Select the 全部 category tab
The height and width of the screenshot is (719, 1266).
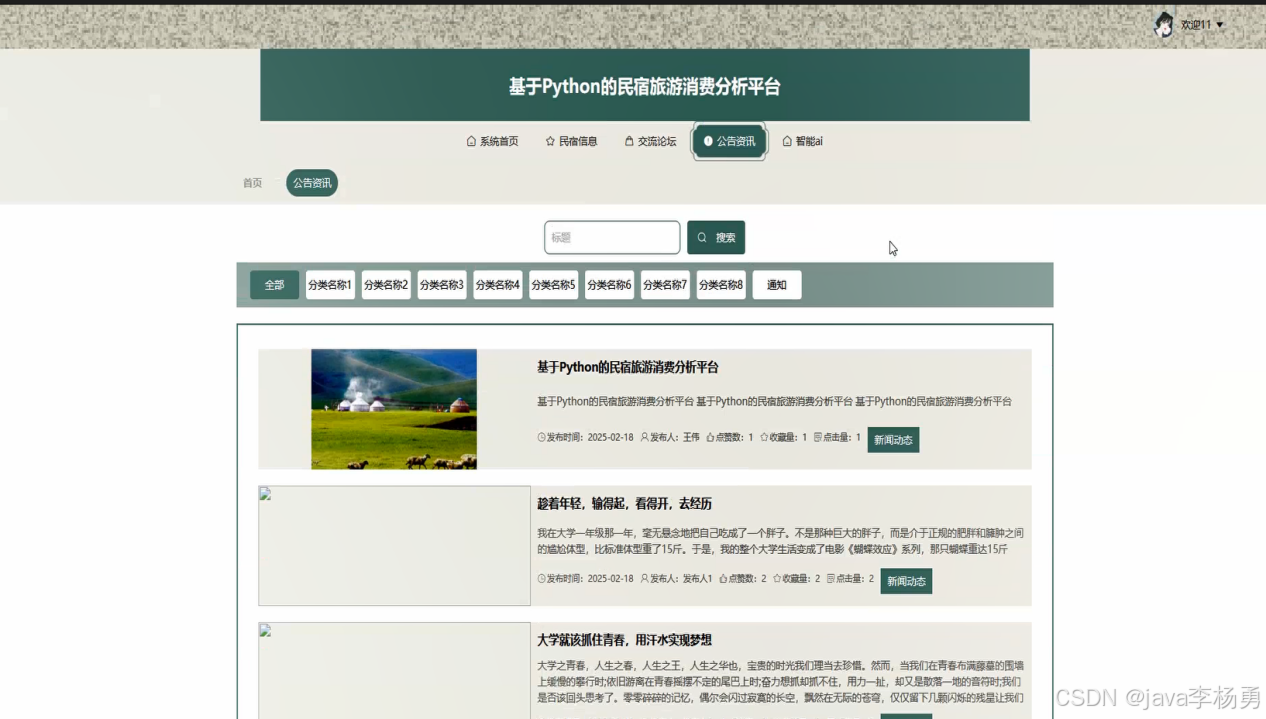coord(274,285)
